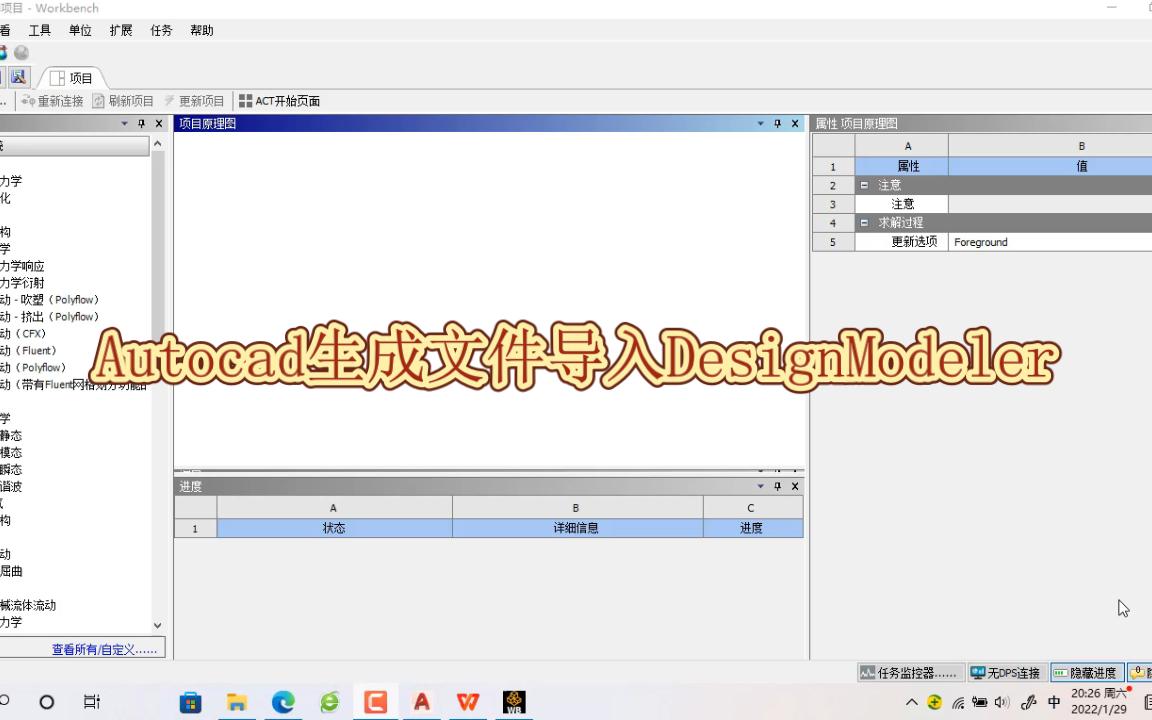Click the 无DPS连接 status indicator
The image size is (1152, 720).
pyautogui.click(x=1005, y=672)
